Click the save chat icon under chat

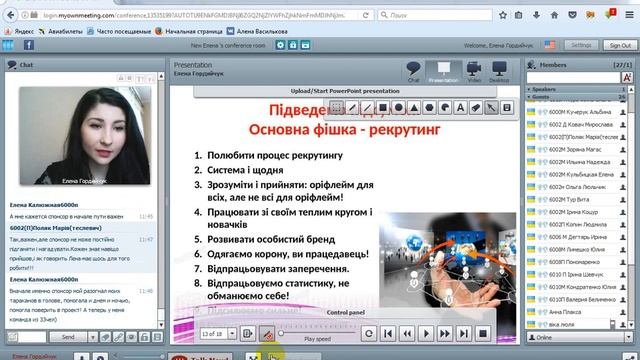[158, 337]
